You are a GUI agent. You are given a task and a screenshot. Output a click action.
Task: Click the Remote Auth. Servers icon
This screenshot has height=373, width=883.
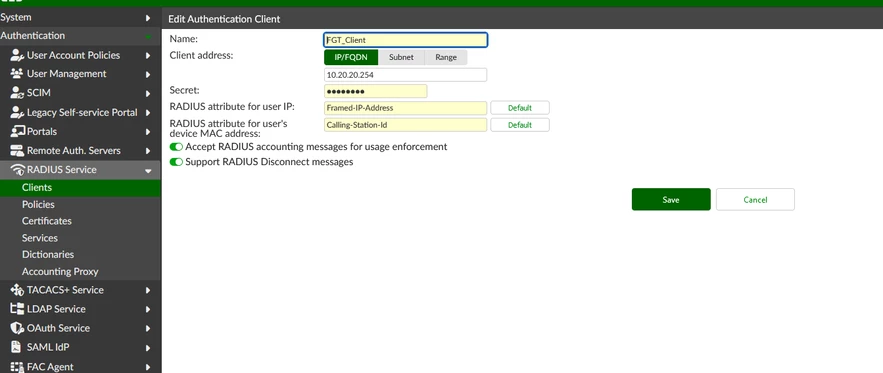pyautogui.click(x=17, y=150)
